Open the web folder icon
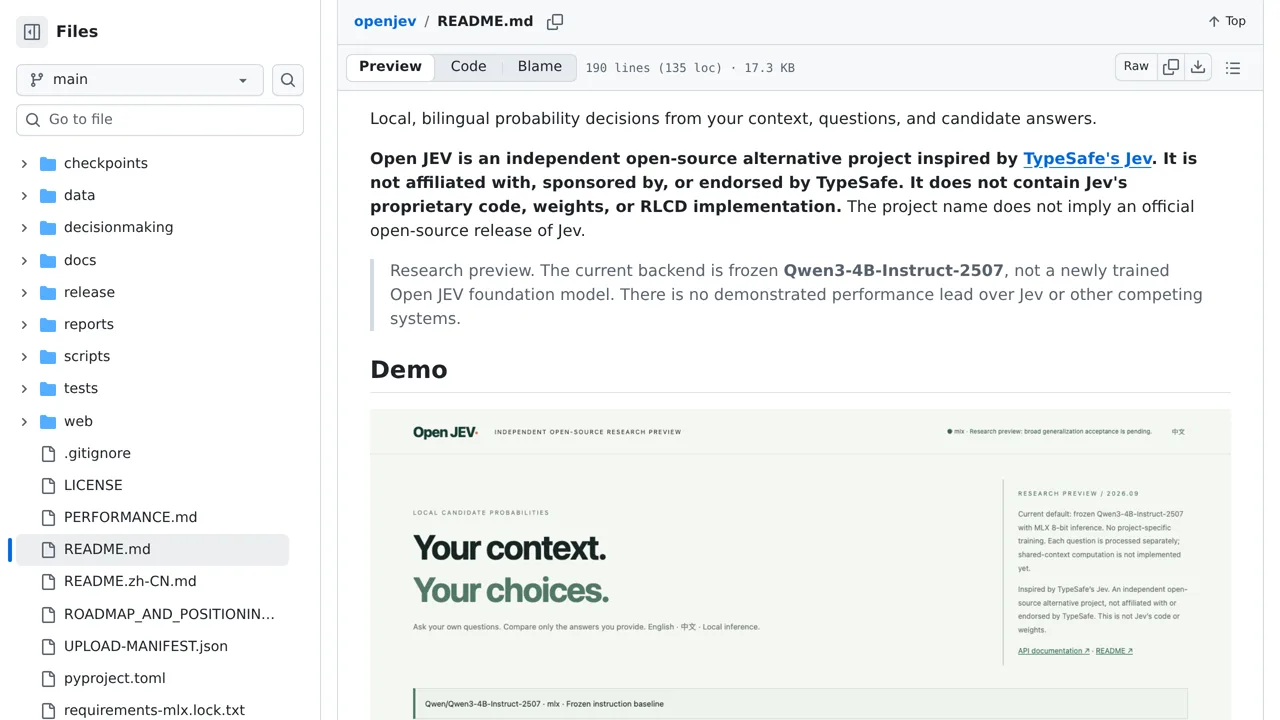 click(x=48, y=421)
